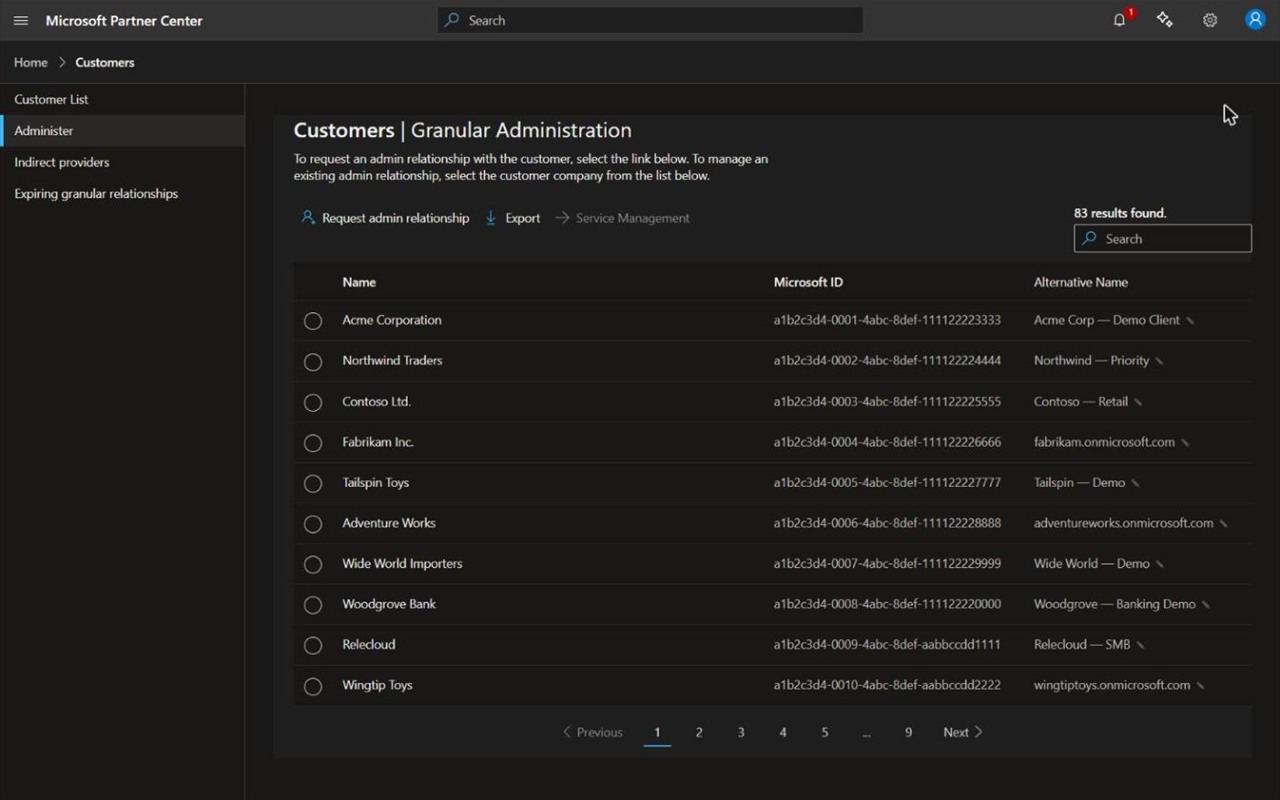Edit alternative name for Northwind Traders
This screenshot has height=800, width=1280.
(1159, 361)
